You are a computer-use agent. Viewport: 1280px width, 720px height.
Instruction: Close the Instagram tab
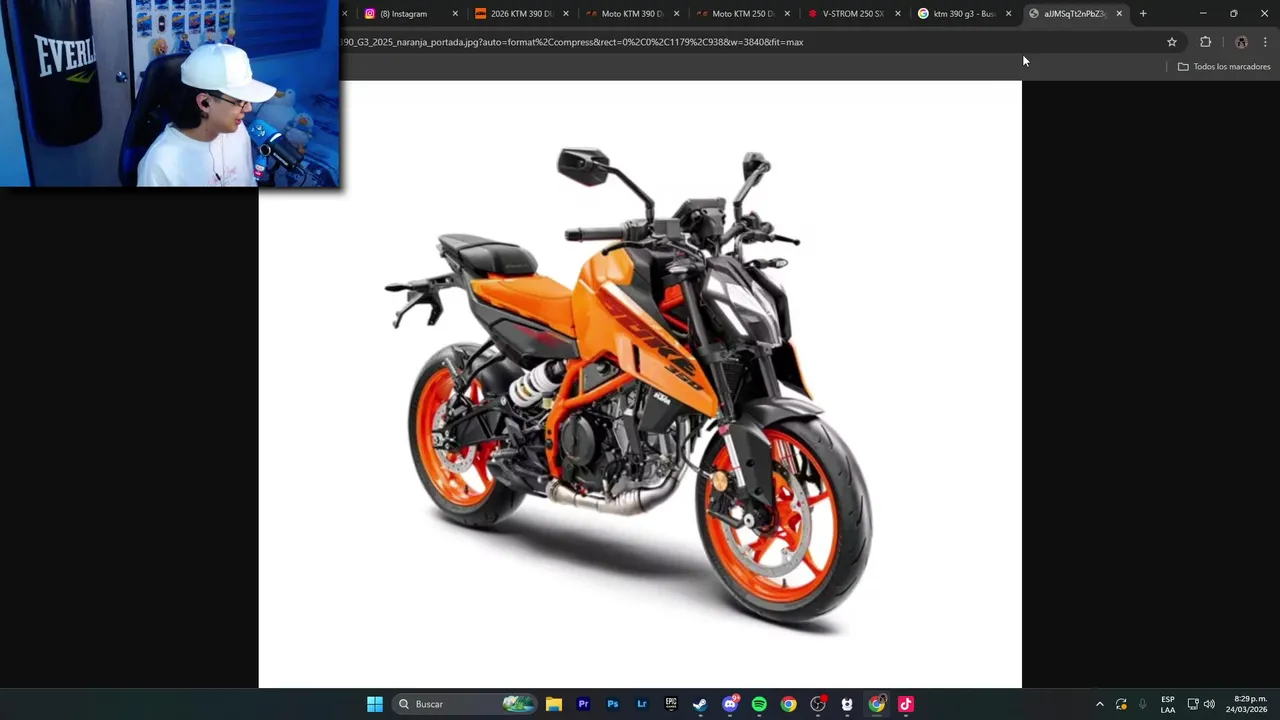click(x=455, y=14)
